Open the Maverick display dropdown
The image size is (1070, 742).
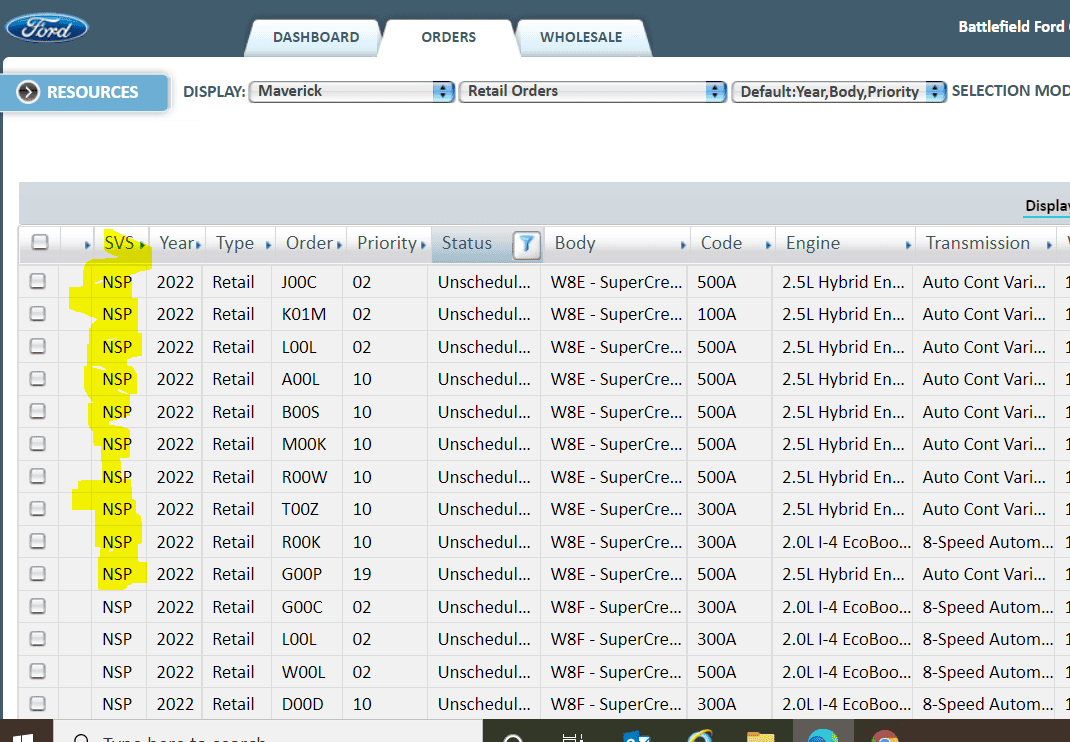coord(351,91)
